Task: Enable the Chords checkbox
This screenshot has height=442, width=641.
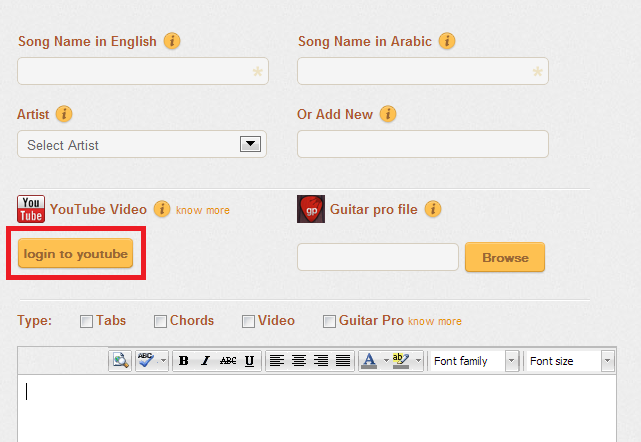Action: (x=160, y=321)
